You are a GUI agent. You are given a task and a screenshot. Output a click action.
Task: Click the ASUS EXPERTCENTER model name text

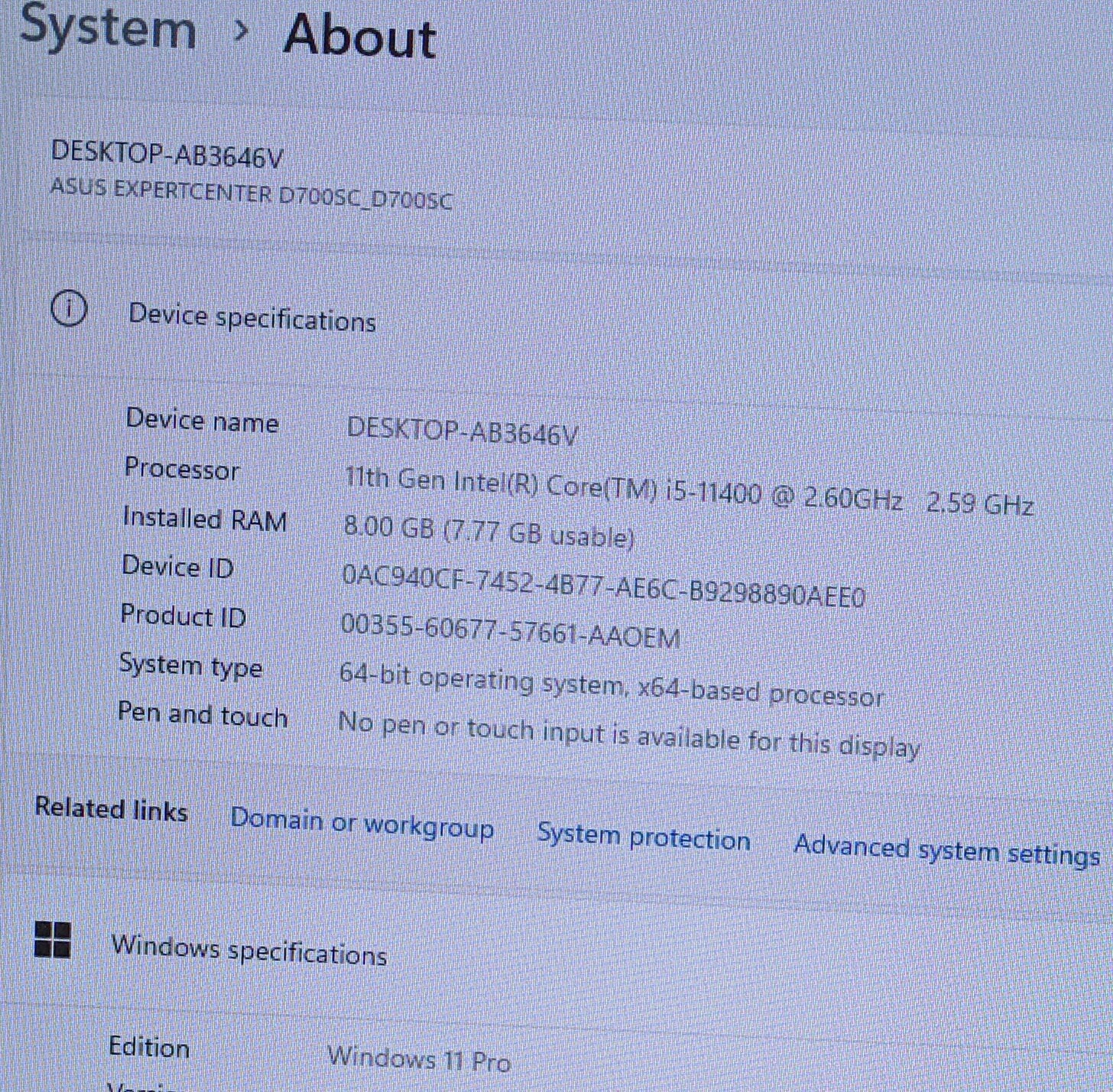pos(251,193)
